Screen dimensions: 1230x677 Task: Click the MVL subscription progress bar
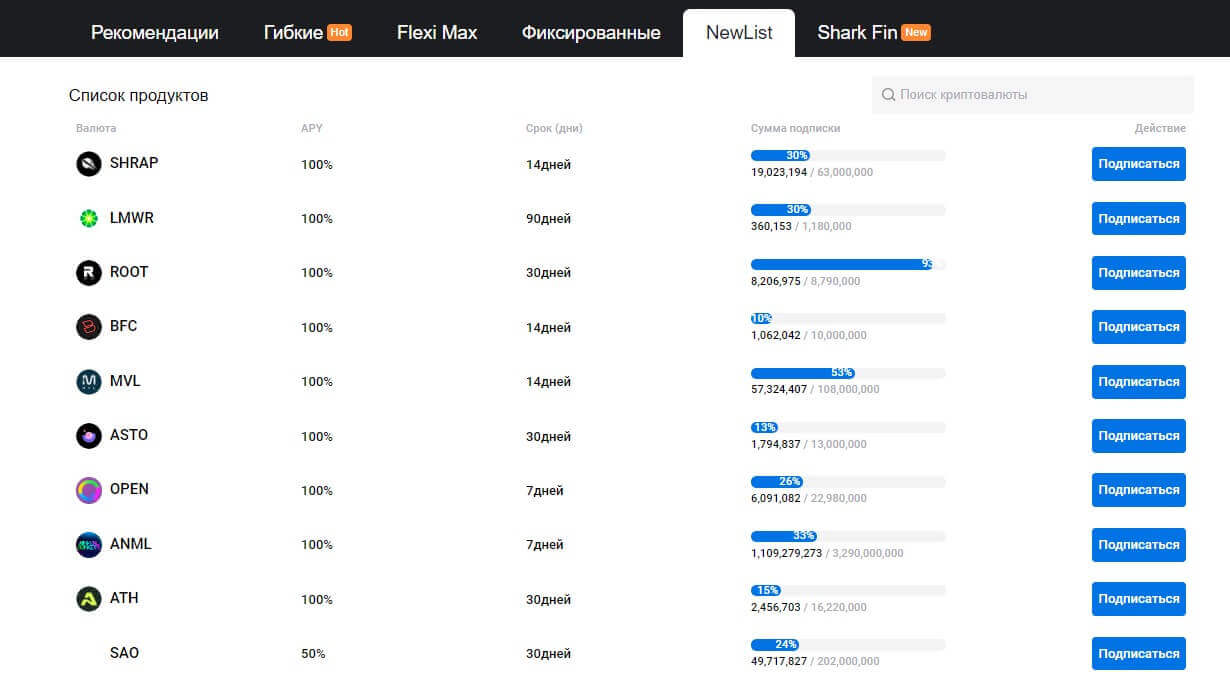848,373
